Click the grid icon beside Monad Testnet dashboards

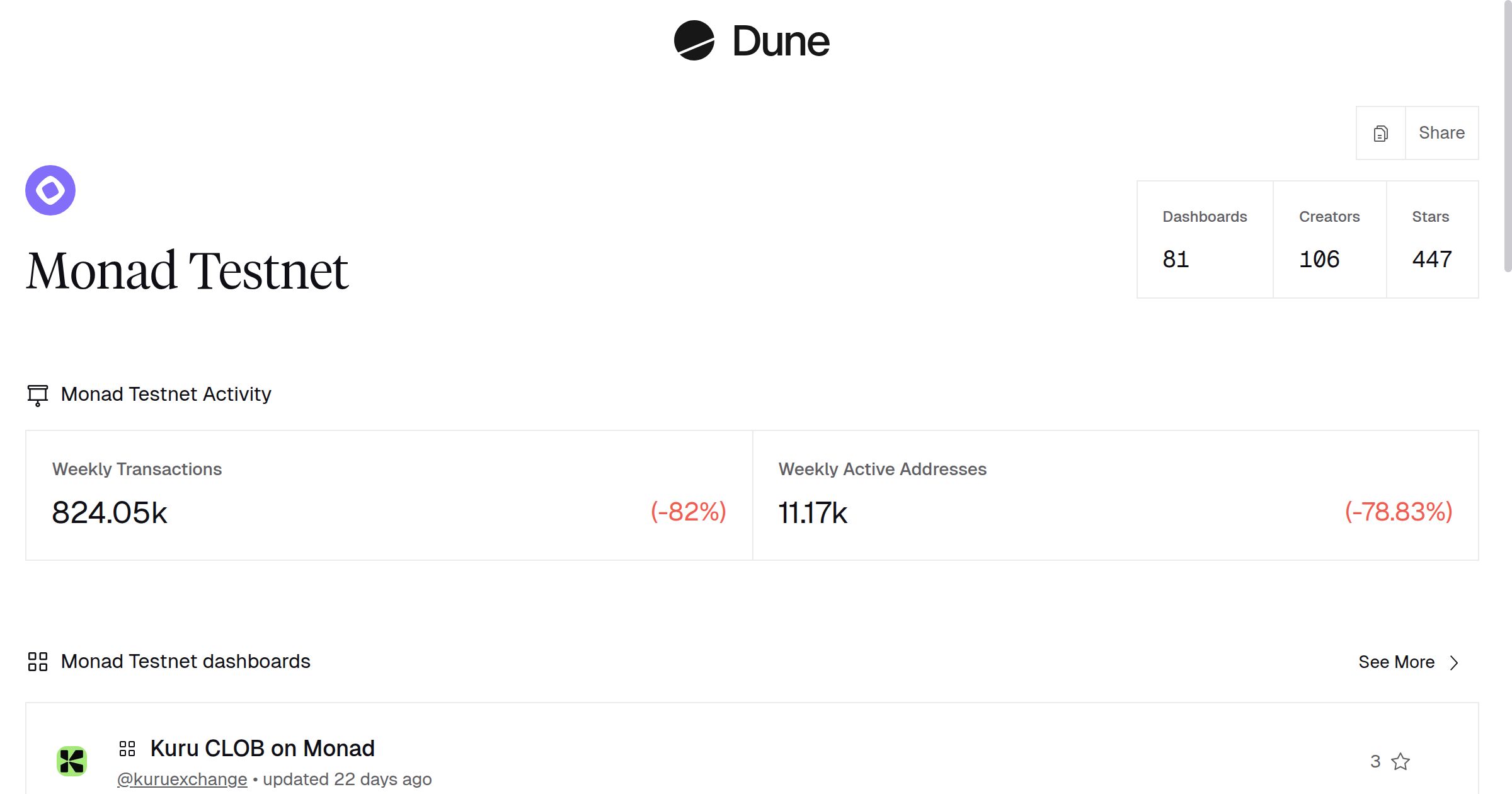click(38, 662)
